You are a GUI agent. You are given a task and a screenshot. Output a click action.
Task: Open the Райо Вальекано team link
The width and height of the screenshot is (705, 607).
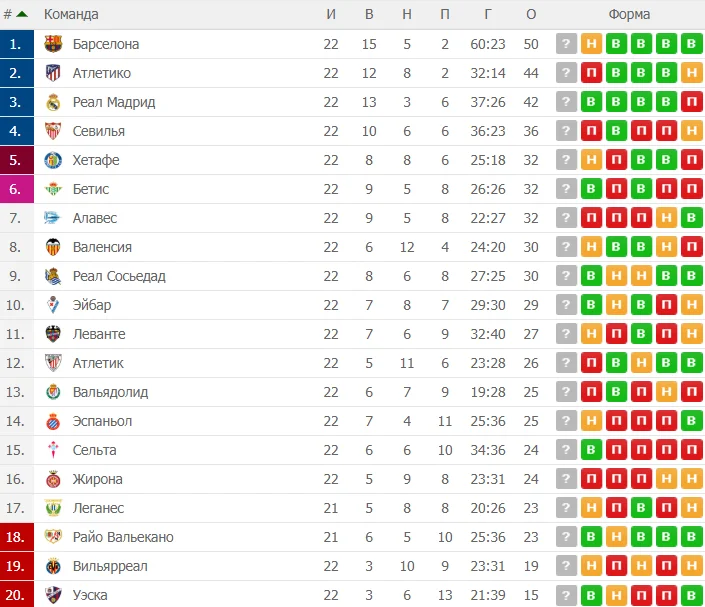(x=123, y=537)
